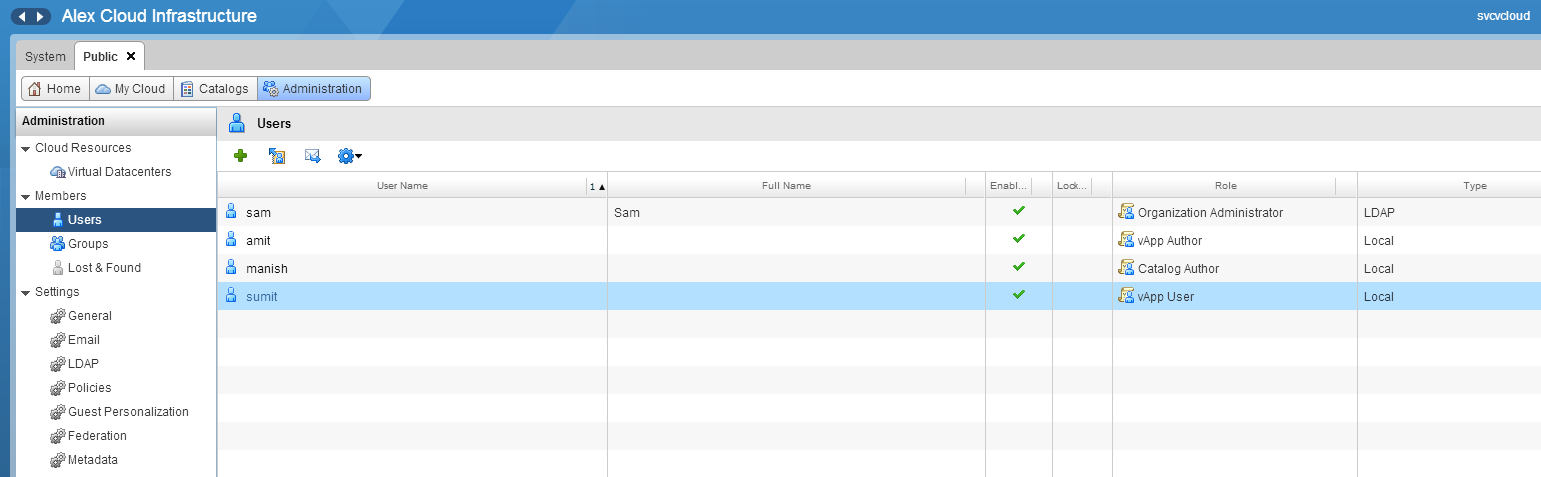The width and height of the screenshot is (1541, 477).
Task: Collapse the Cloud Resources tree node
Action: pyautogui.click(x=26, y=148)
